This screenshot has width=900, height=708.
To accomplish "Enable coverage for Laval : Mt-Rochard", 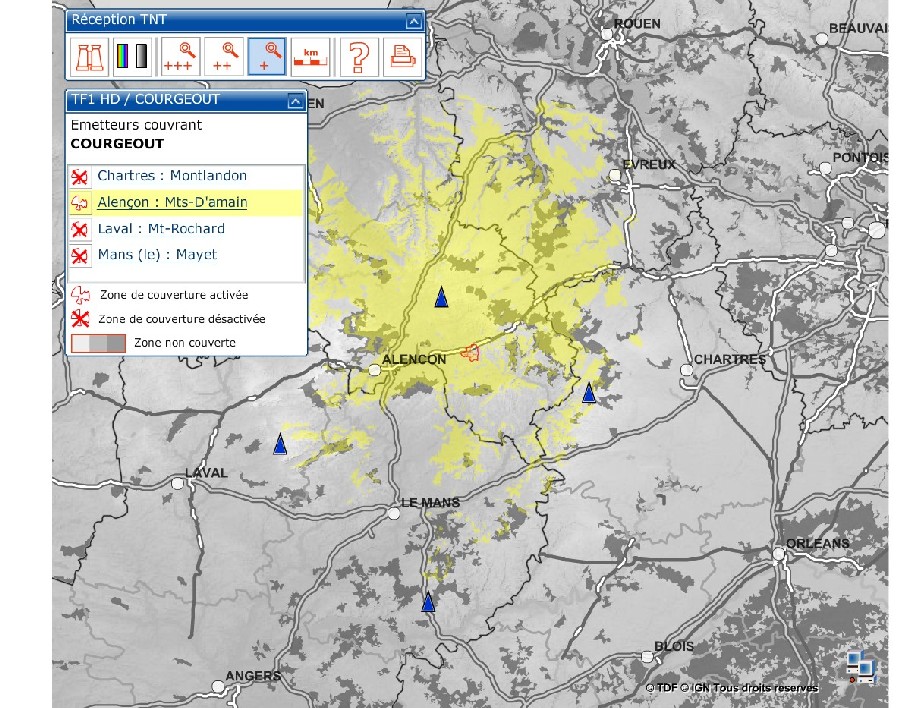I will (80, 229).
